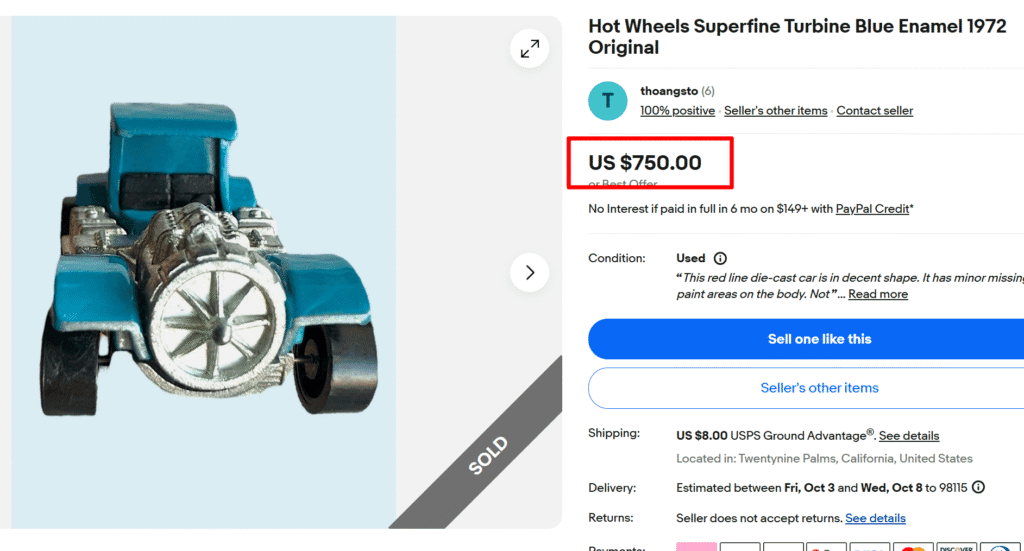This screenshot has height=551, width=1024.
Task: Open the Condition info icon
Action: tap(720, 258)
